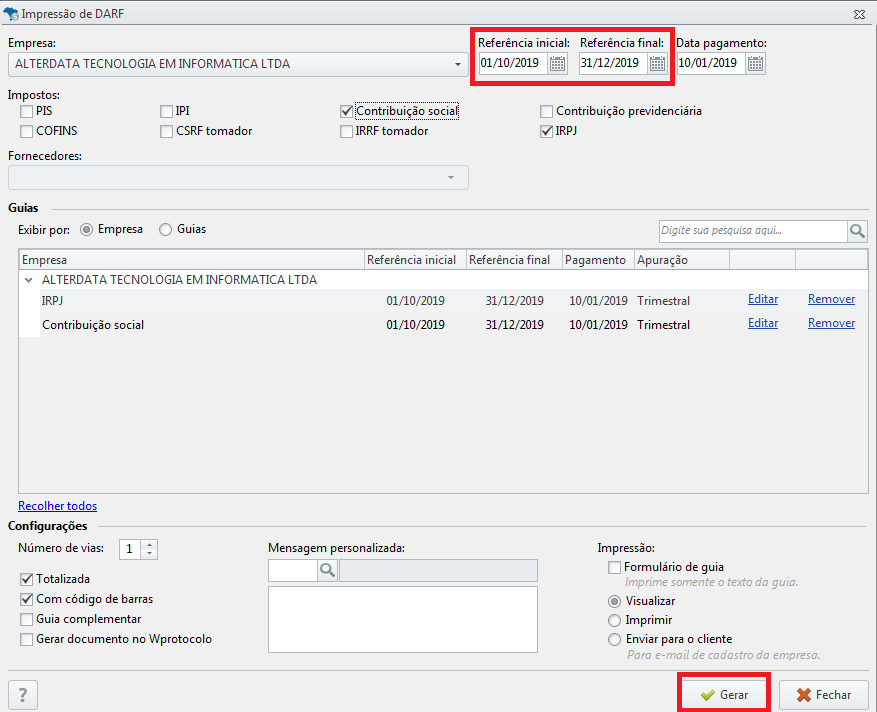Focus the Referência inicial date field
This screenshot has width=877, height=712.
click(513, 63)
